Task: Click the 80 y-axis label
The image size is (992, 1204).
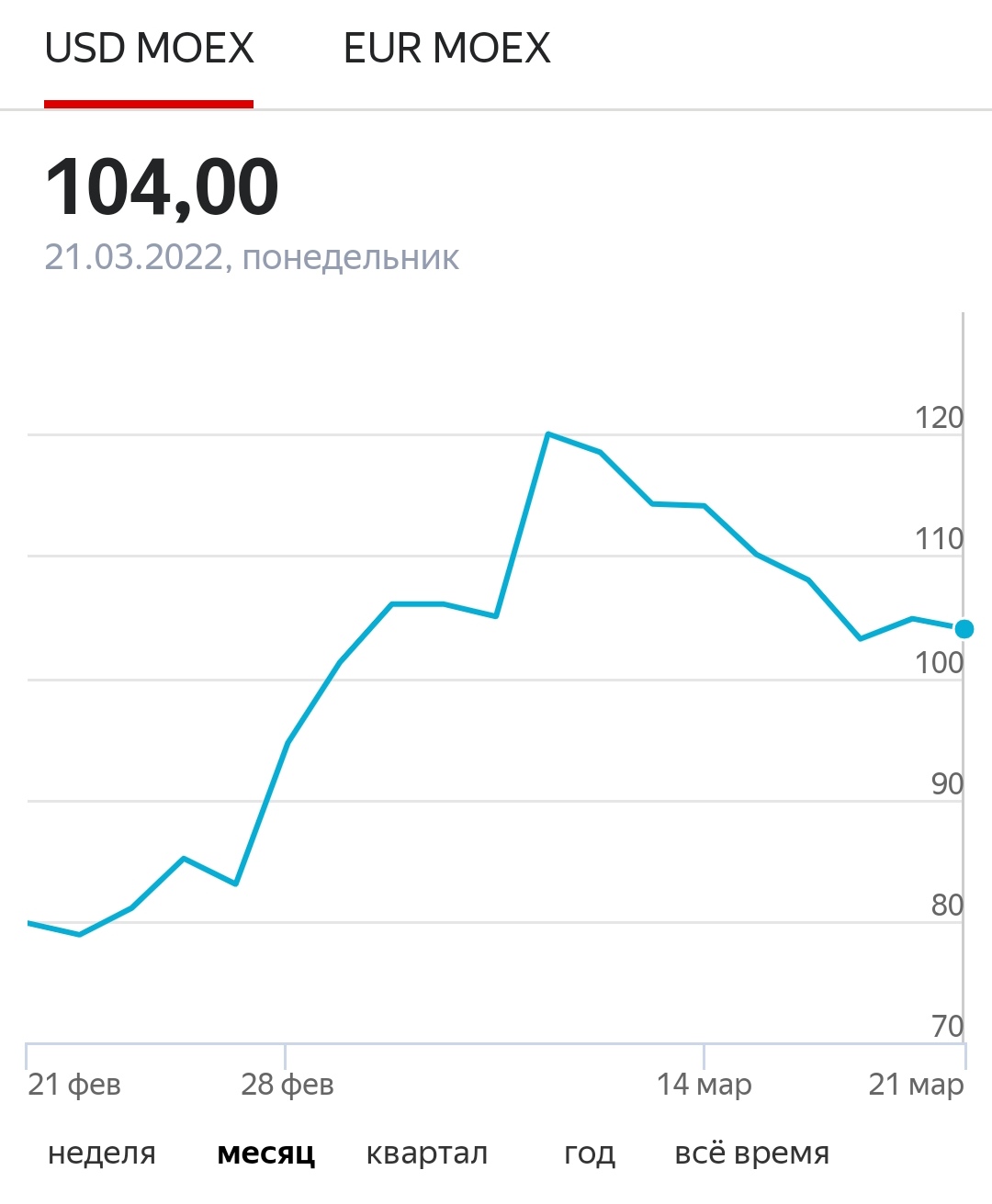Action: click(x=946, y=905)
